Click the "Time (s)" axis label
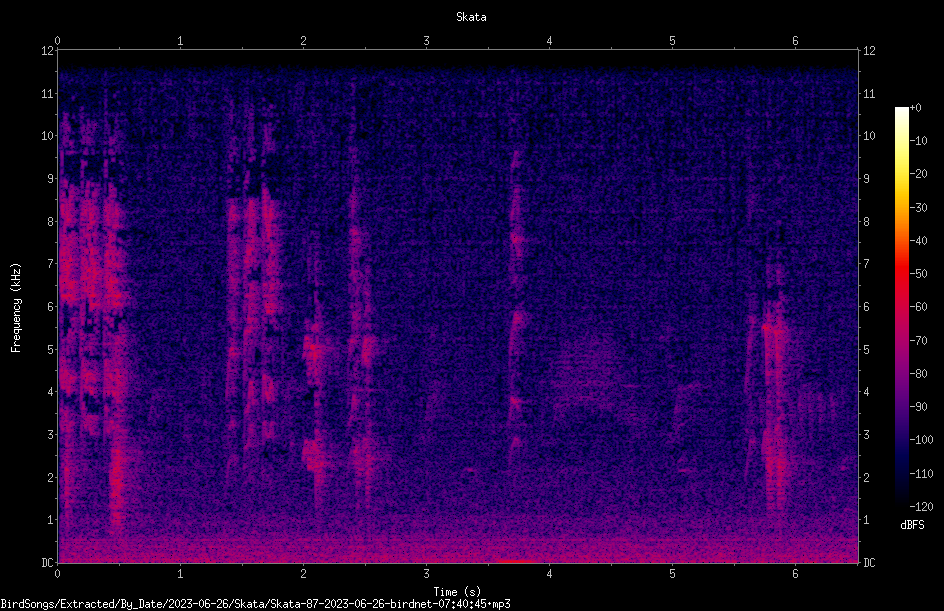Screen dimensions: 944x611 pos(457,592)
